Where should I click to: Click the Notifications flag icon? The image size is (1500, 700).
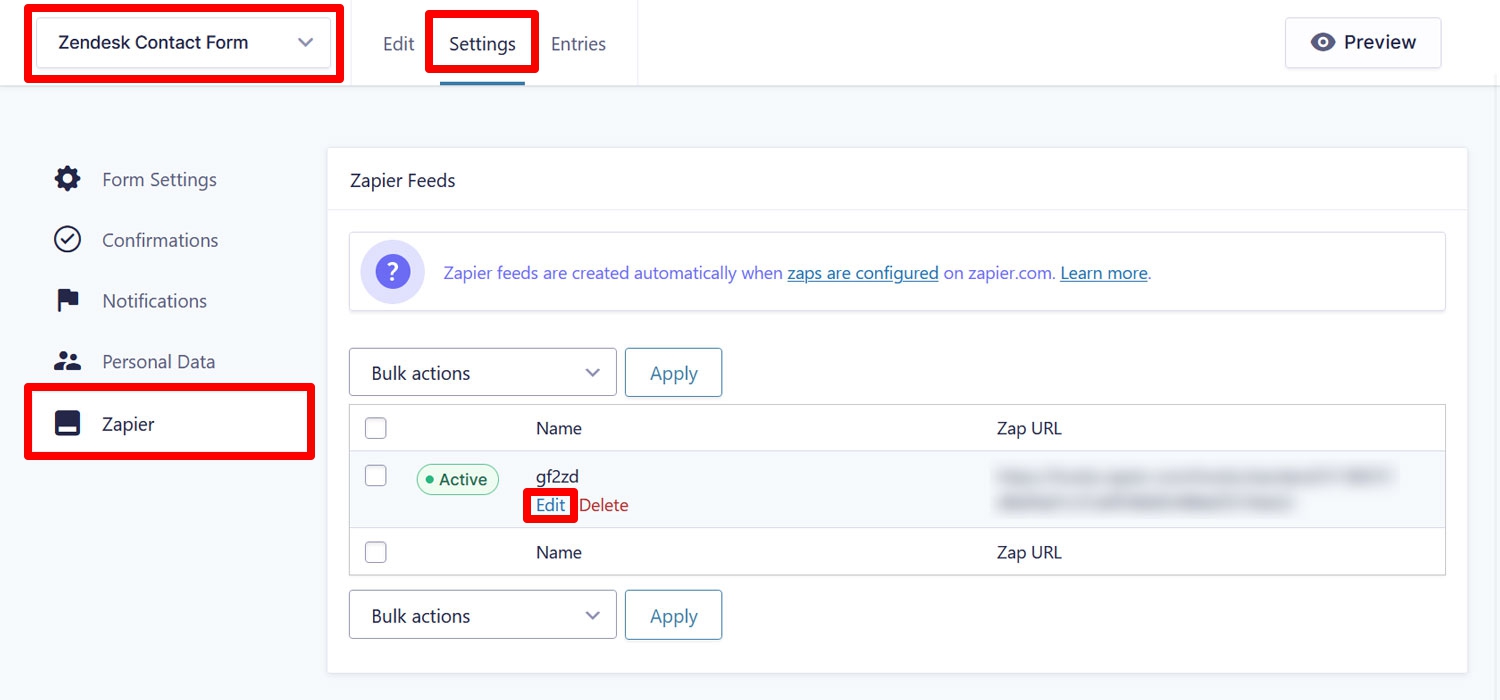coord(67,301)
